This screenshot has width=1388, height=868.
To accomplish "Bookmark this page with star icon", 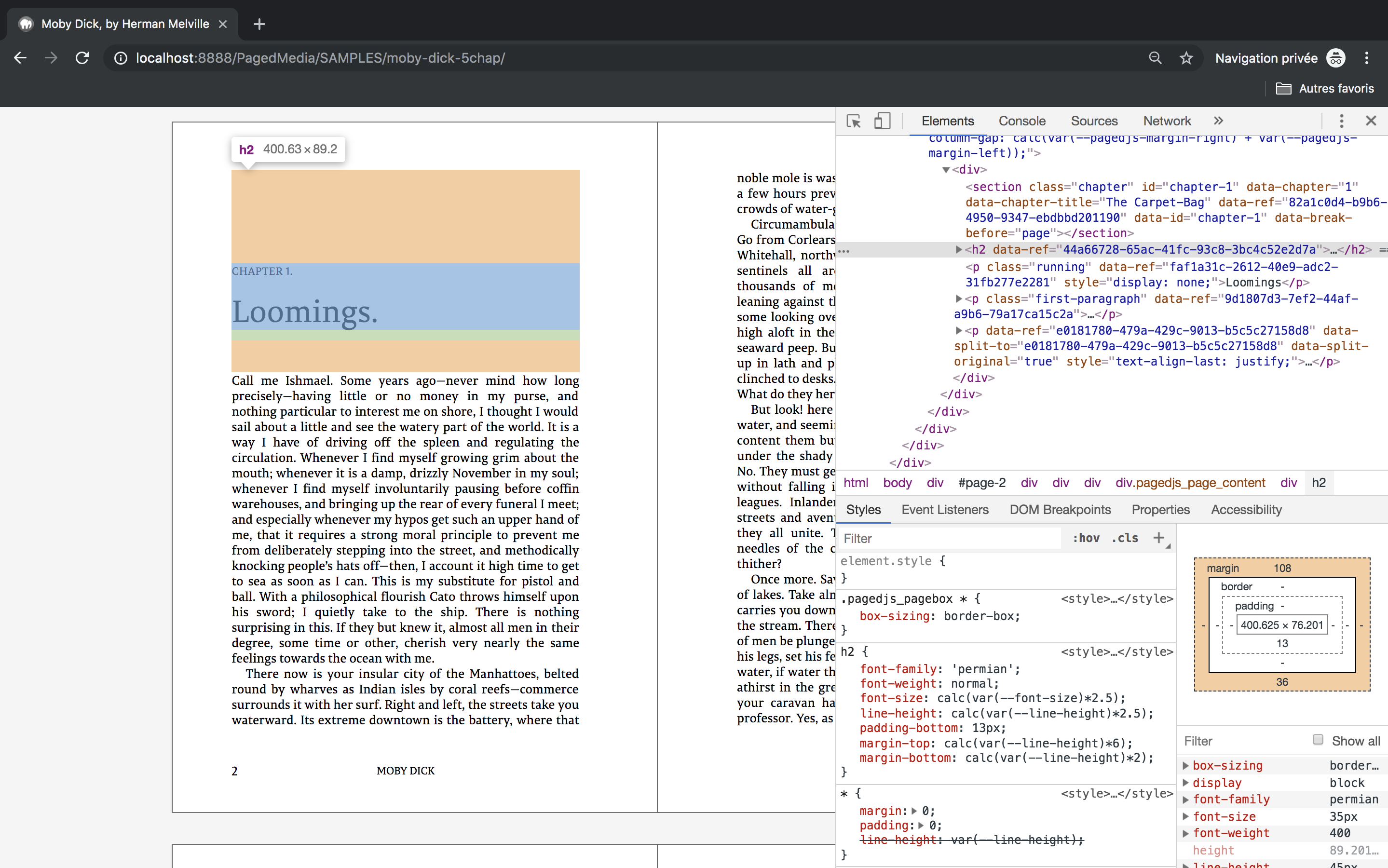I will pos(1186,58).
